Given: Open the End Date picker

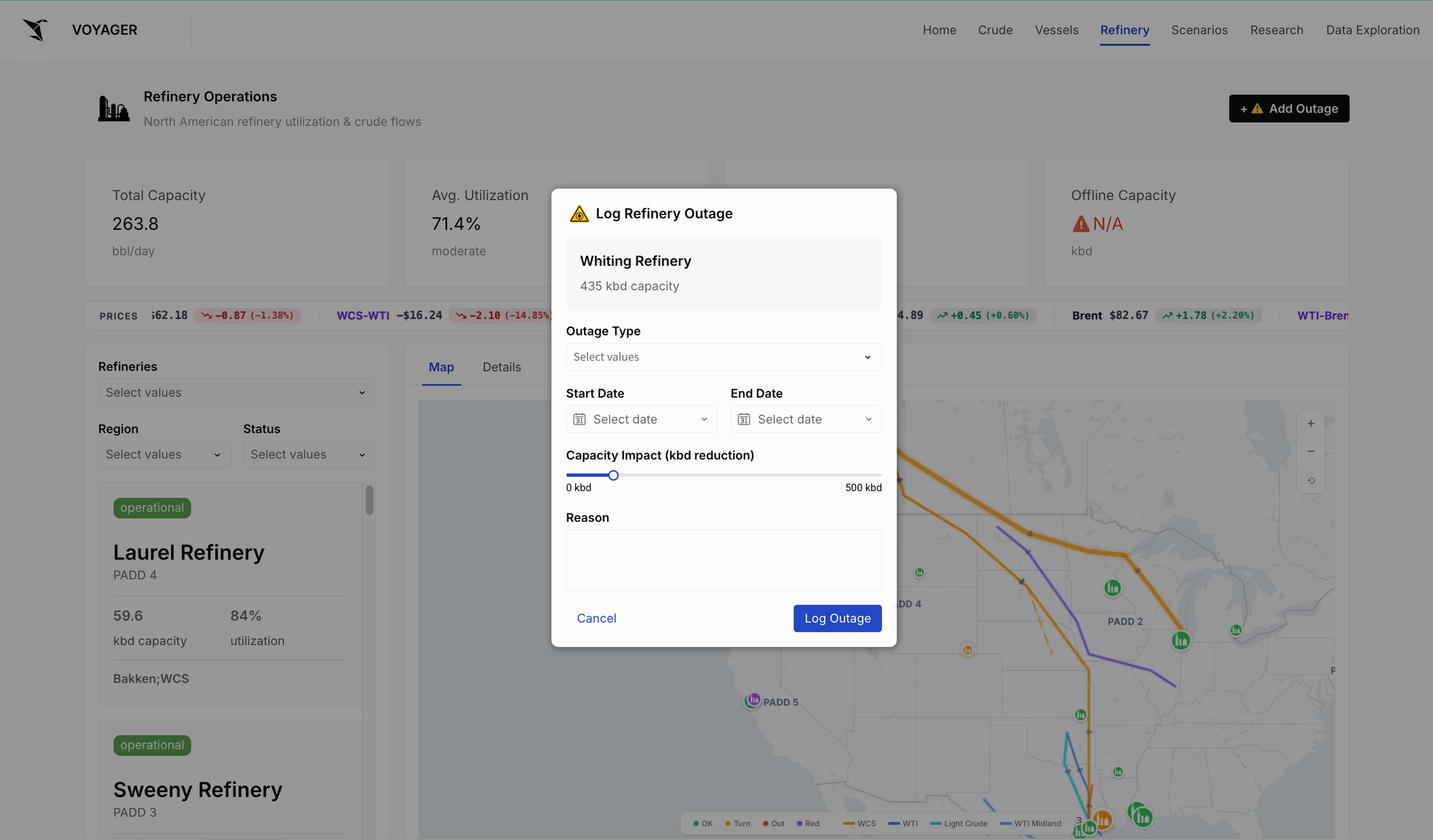Looking at the screenshot, I should point(806,419).
